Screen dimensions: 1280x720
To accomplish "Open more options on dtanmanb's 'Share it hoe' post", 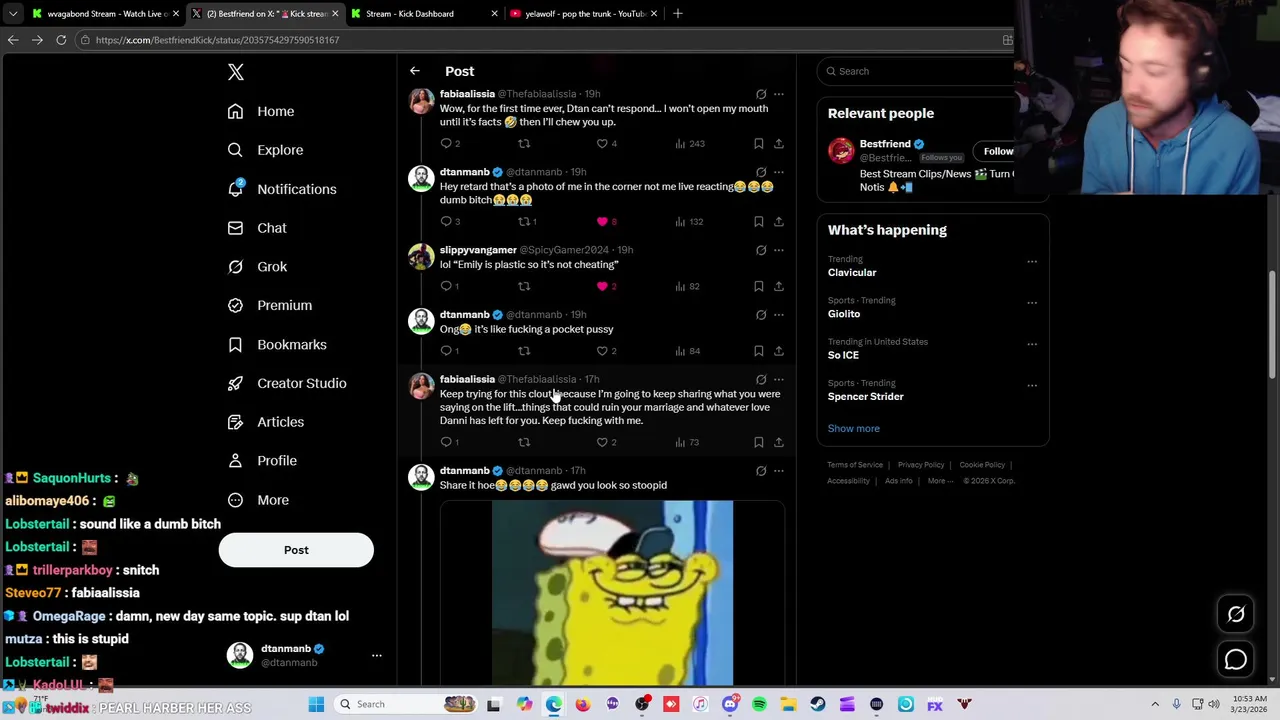I will pos(779,470).
